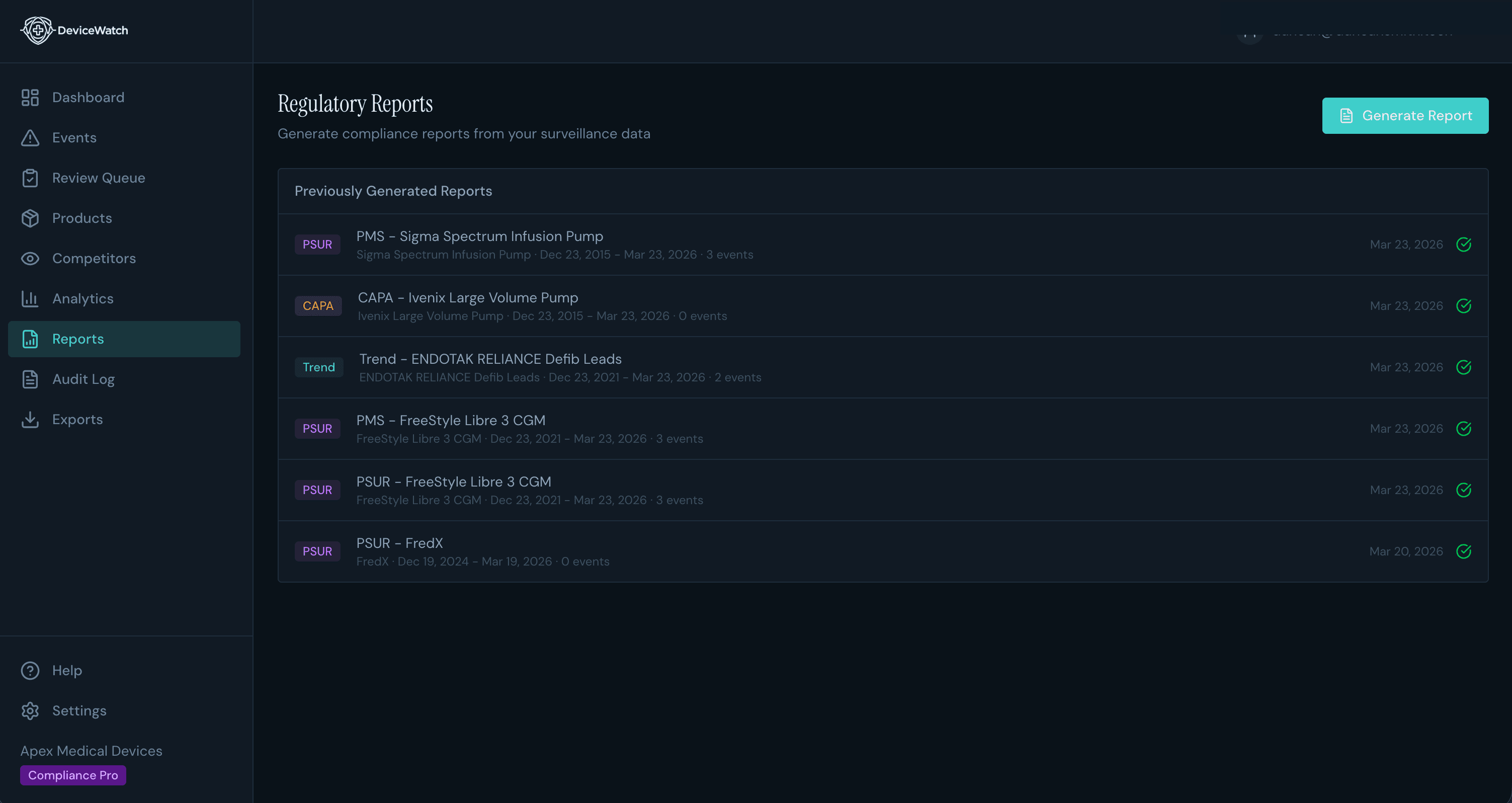Click the Compliance Pro plan badge
This screenshot has height=803, width=1512.
coord(73,775)
